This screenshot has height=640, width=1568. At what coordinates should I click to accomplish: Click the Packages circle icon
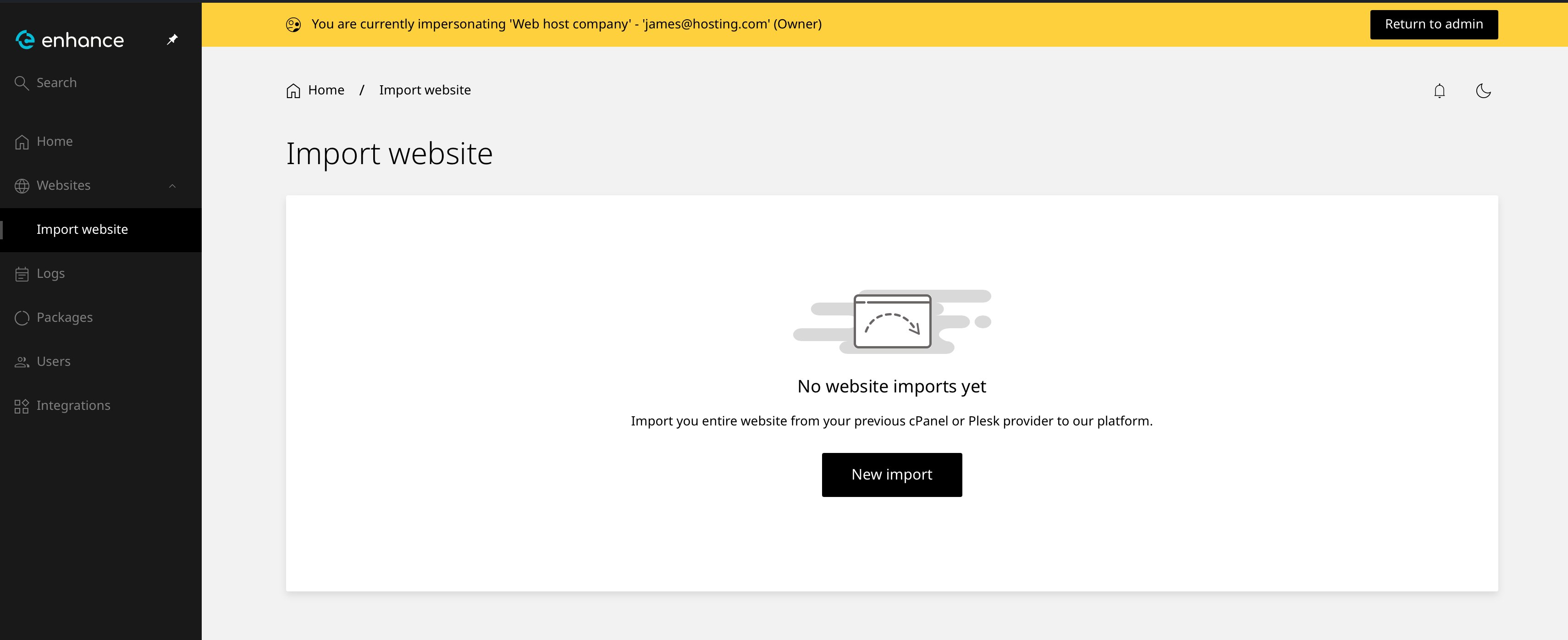[22, 318]
